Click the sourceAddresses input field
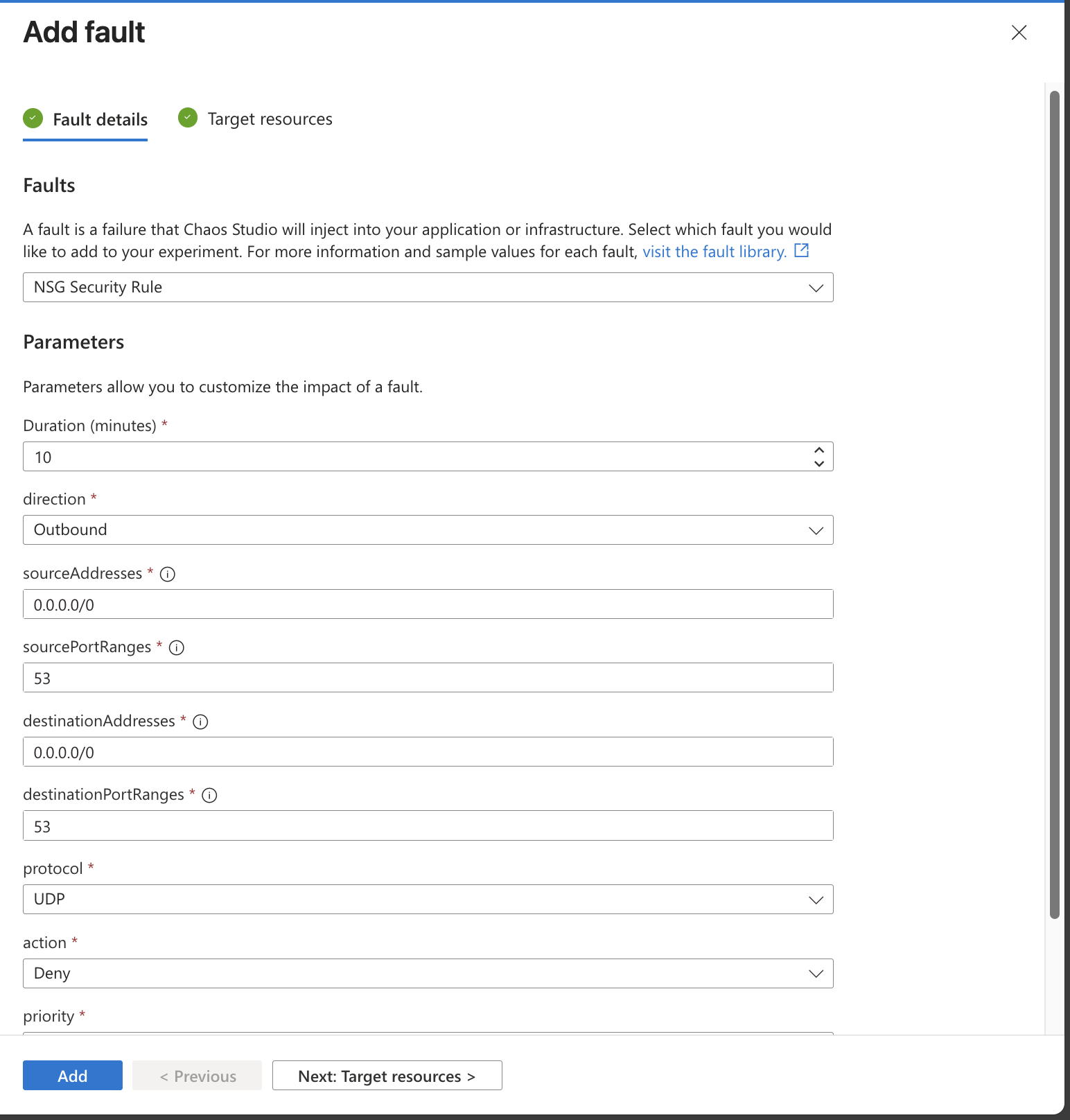This screenshot has width=1070, height=1120. (x=428, y=604)
